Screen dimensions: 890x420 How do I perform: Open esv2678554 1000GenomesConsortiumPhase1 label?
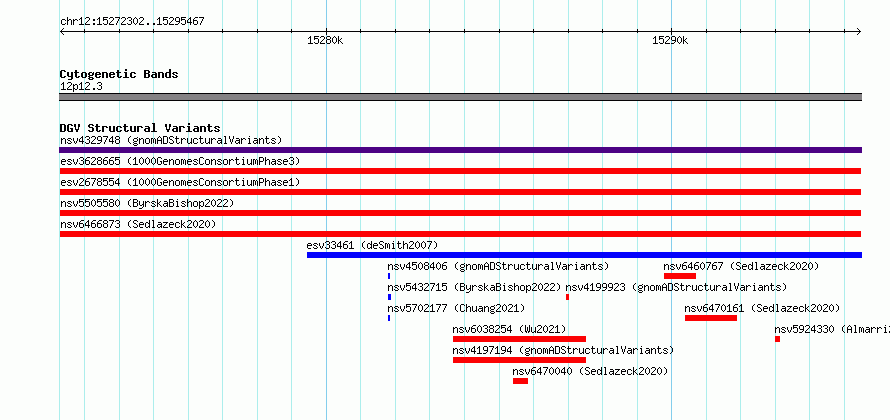click(180, 182)
